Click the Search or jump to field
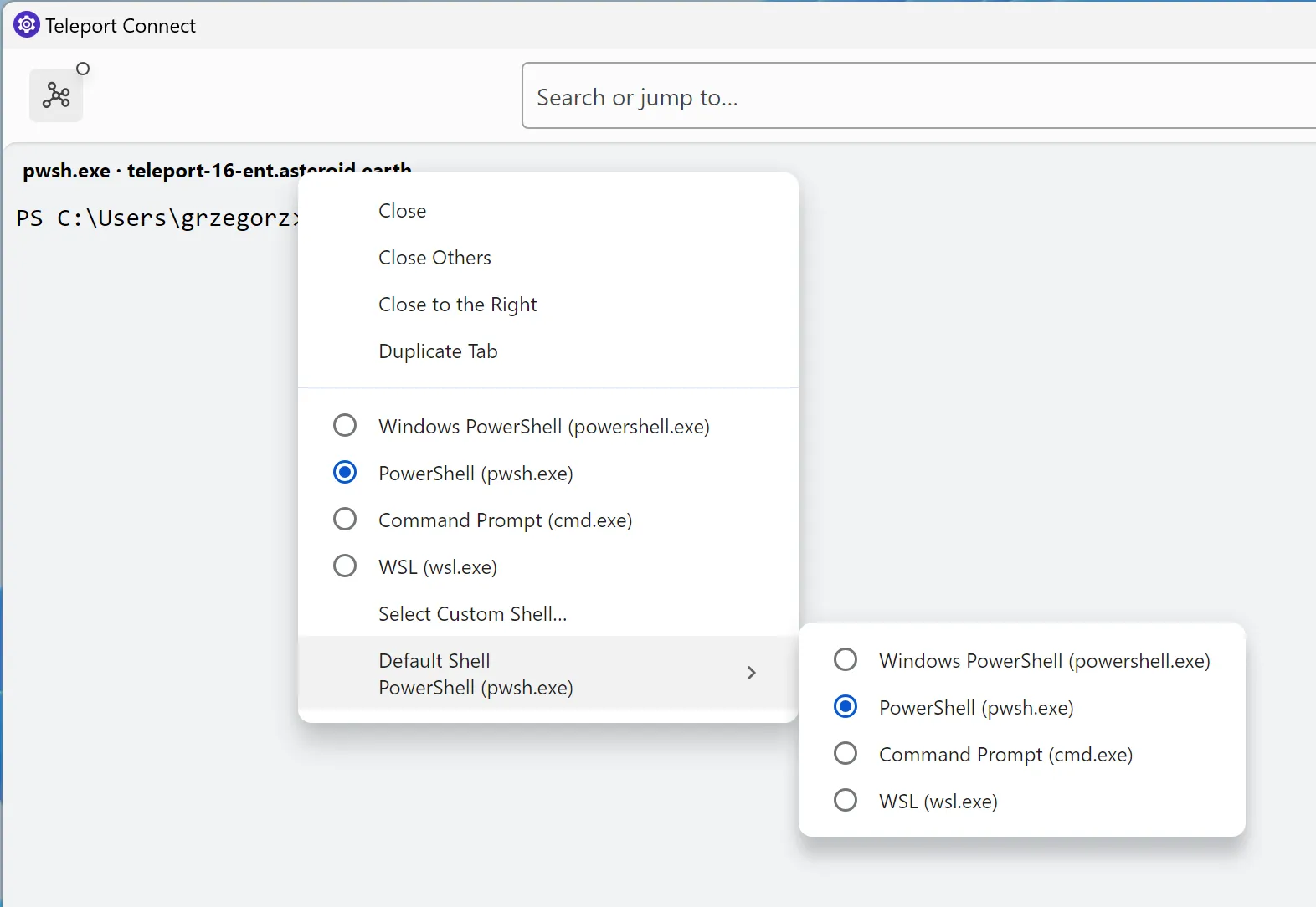The image size is (1316, 907). tap(918, 96)
